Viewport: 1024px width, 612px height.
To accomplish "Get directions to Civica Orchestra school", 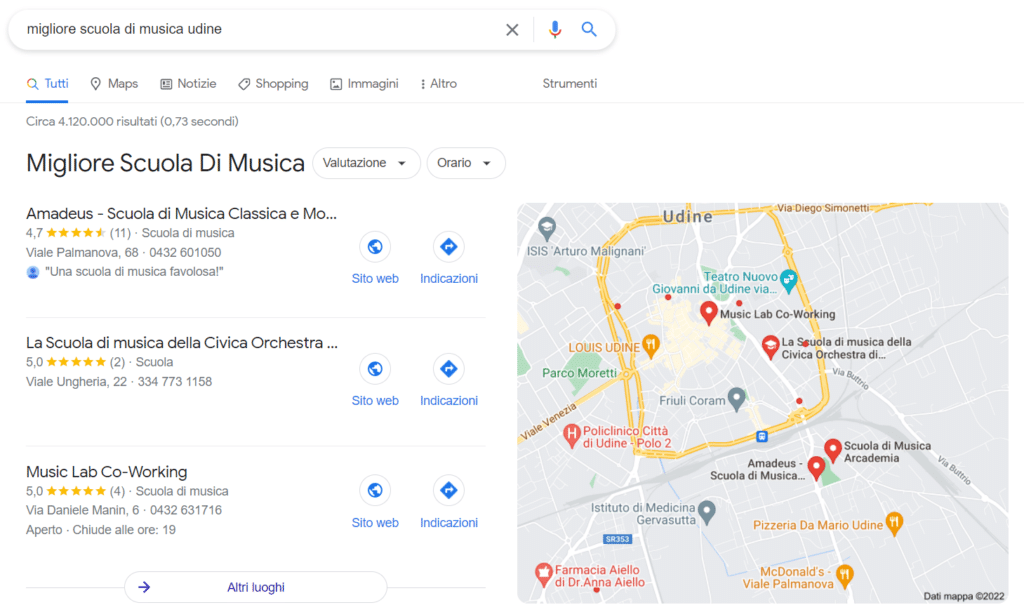I will (449, 369).
